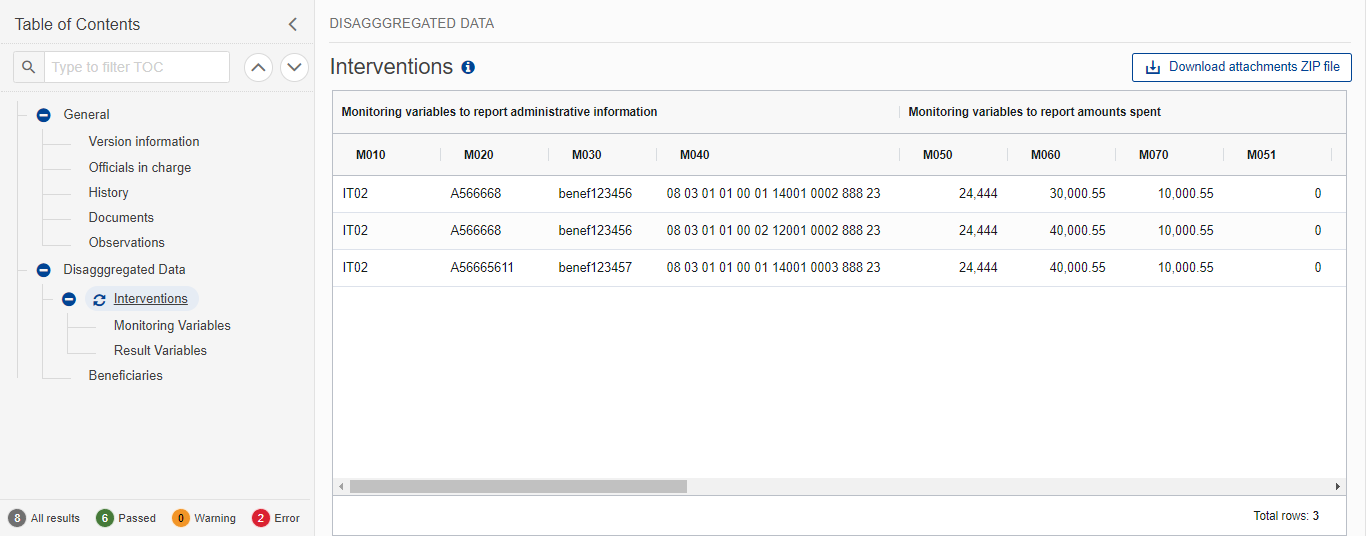Jump to previous TOC item with up arrow
1366x536 pixels.
[x=258, y=67]
